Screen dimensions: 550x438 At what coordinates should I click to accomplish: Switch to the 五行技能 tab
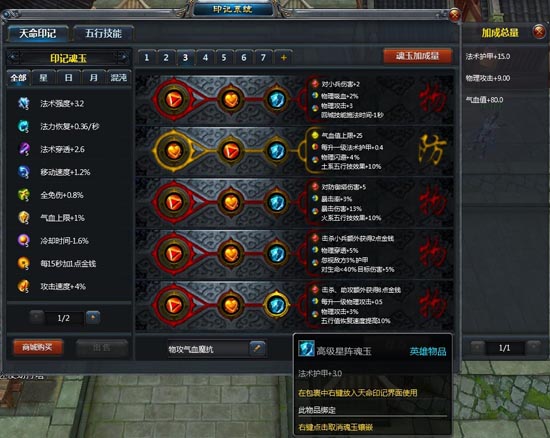103,34
